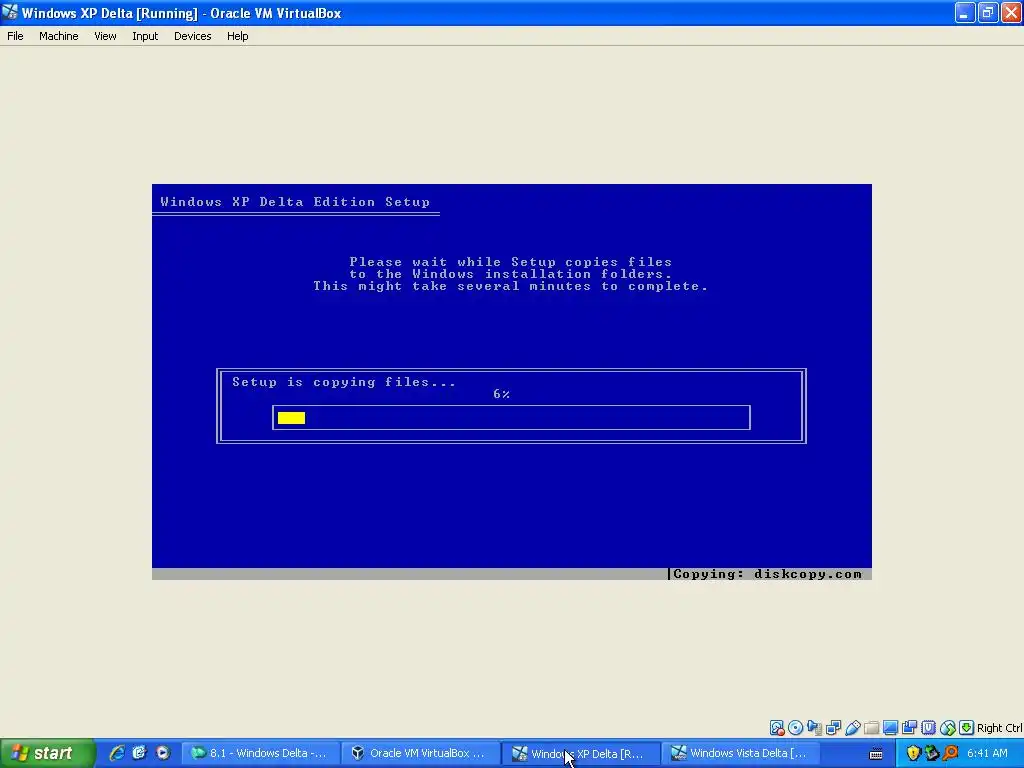Open the Machine menu

[58, 36]
